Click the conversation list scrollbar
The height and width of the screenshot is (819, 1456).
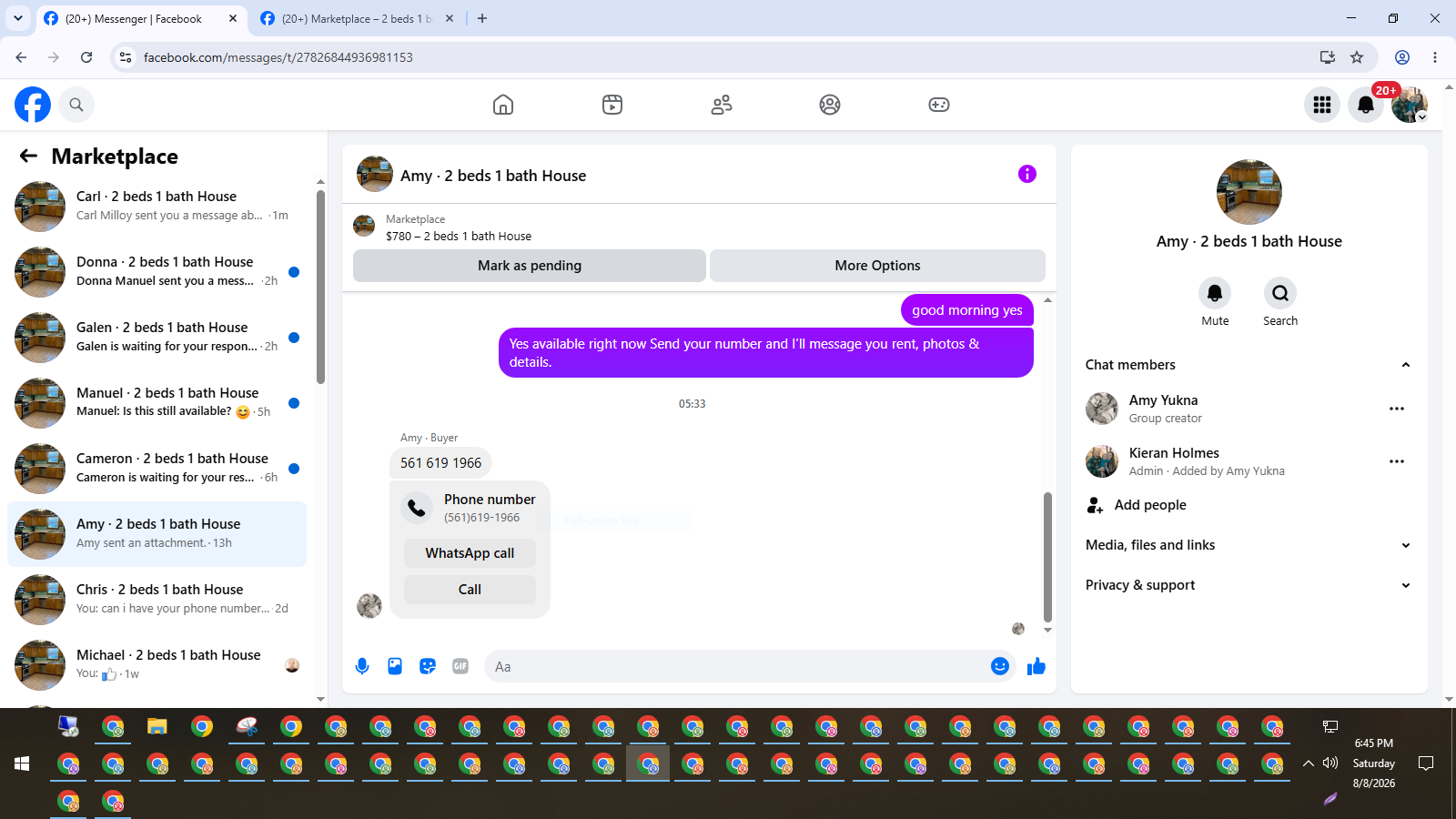click(320, 287)
